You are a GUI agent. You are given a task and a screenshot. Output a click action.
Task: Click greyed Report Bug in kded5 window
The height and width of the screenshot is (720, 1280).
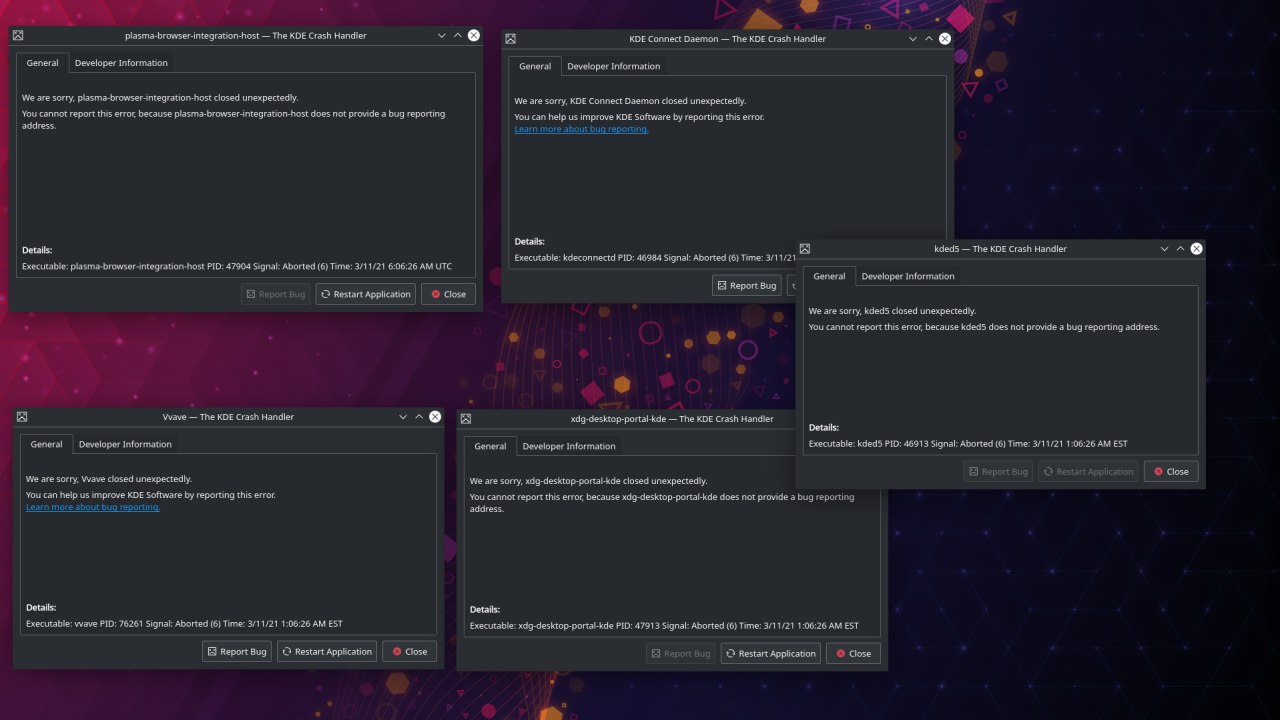pos(998,471)
